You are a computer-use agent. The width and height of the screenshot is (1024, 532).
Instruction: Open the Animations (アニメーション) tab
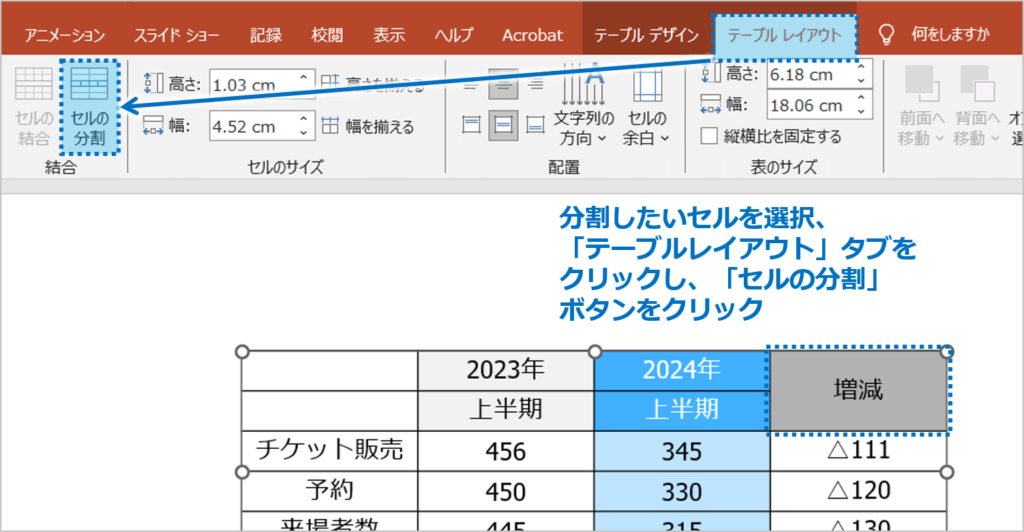pyautogui.click(x=65, y=35)
